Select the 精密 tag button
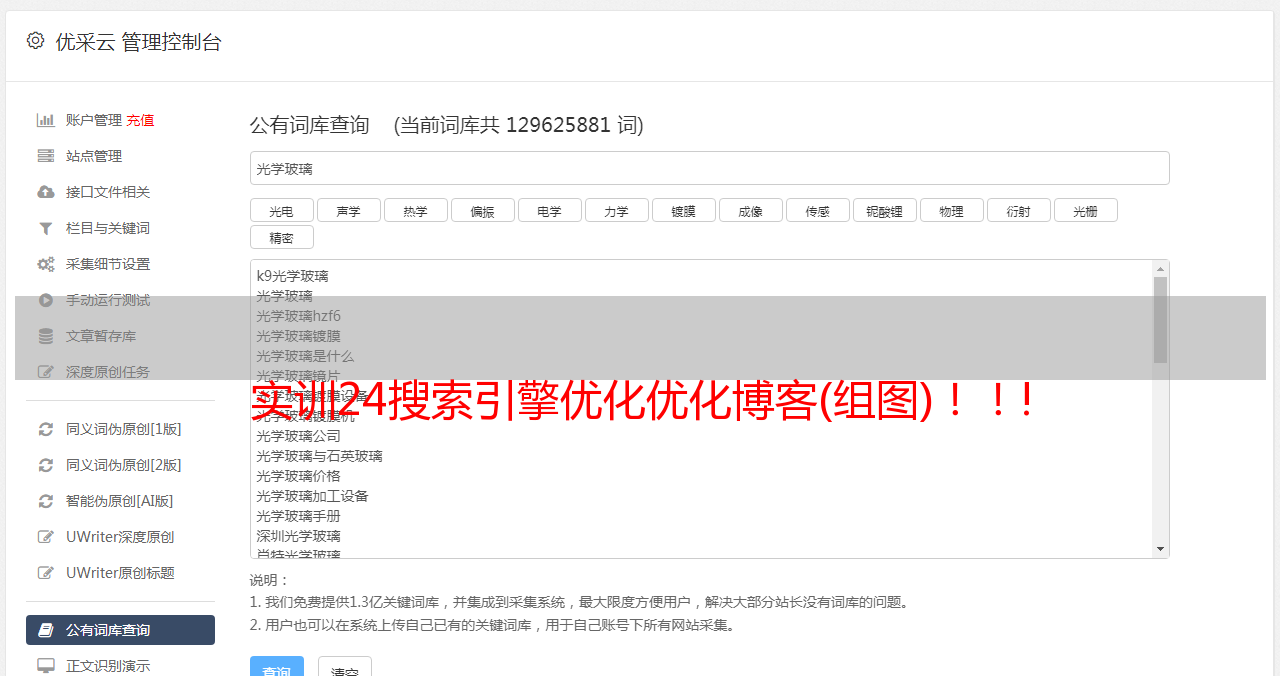 [281, 238]
